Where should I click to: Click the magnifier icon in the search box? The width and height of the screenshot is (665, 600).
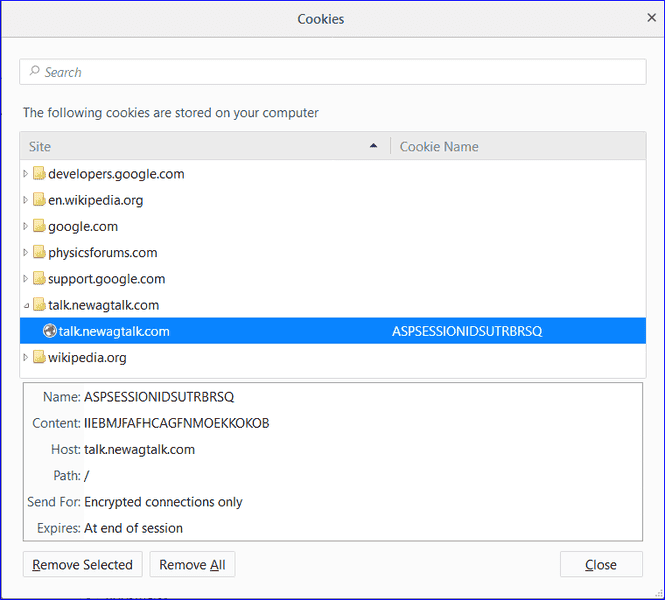[x=34, y=72]
